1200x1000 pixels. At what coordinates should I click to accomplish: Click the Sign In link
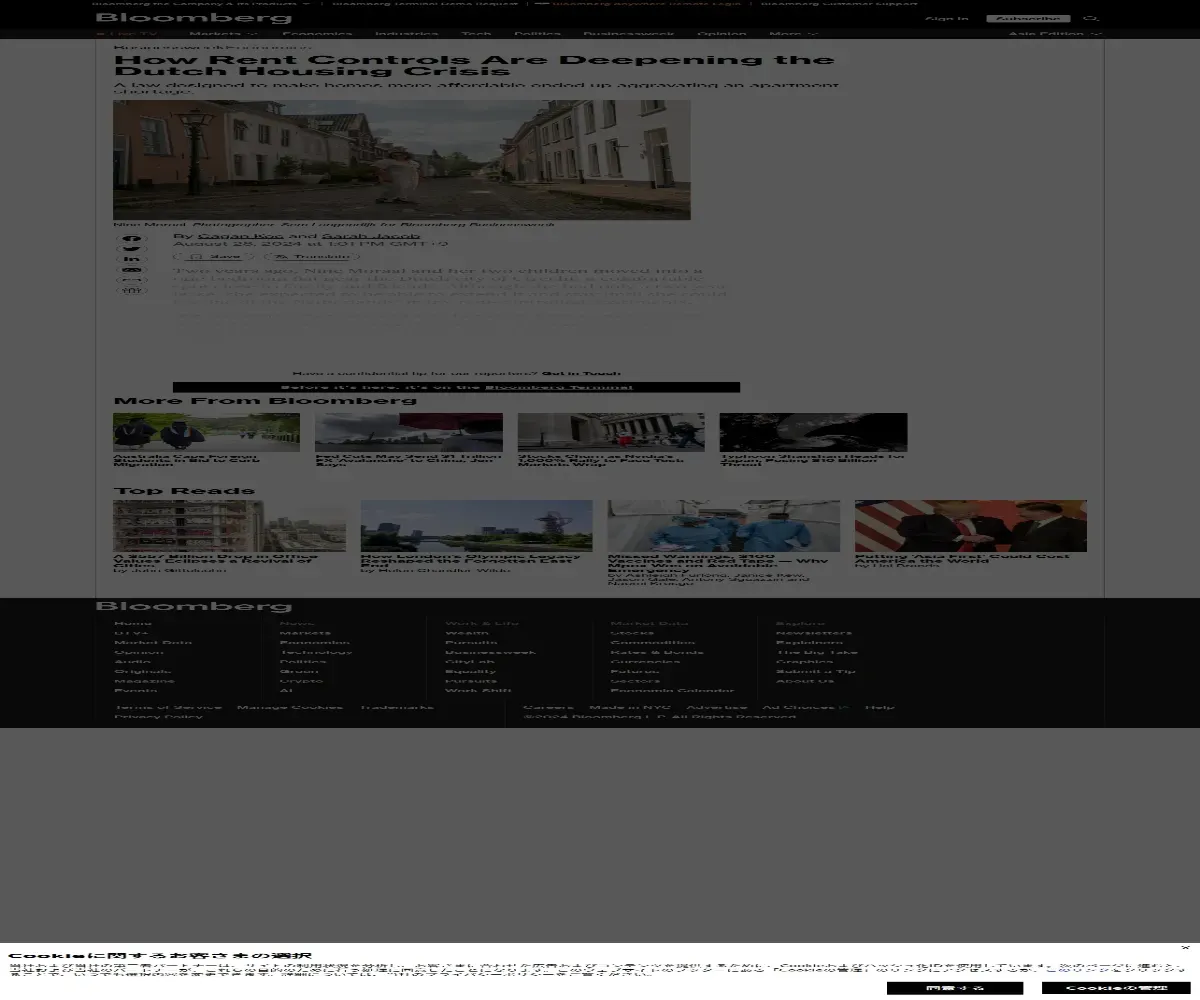[x=946, y=18]
